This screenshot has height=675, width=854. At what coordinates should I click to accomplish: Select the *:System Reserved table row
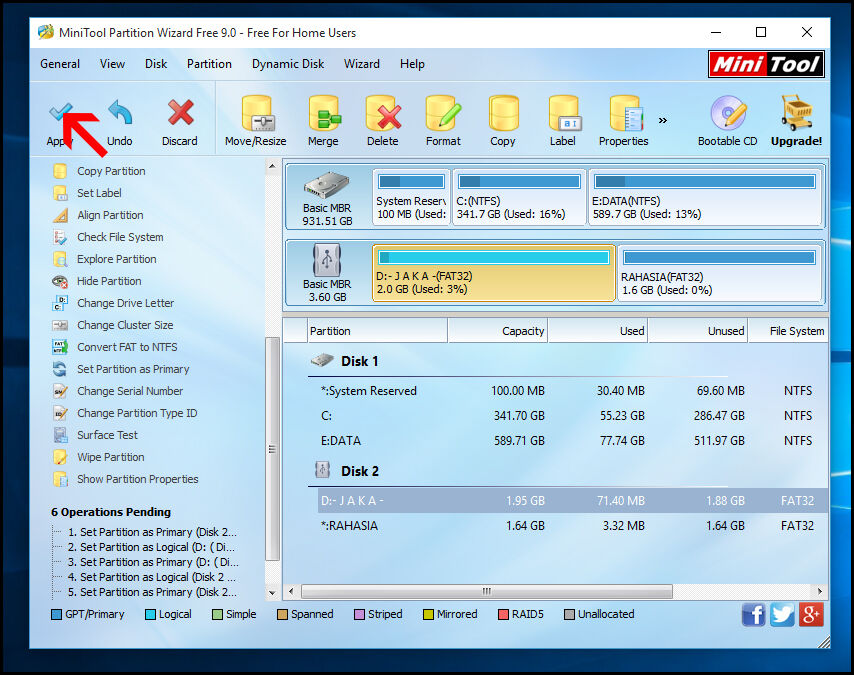tap(572, 391)
